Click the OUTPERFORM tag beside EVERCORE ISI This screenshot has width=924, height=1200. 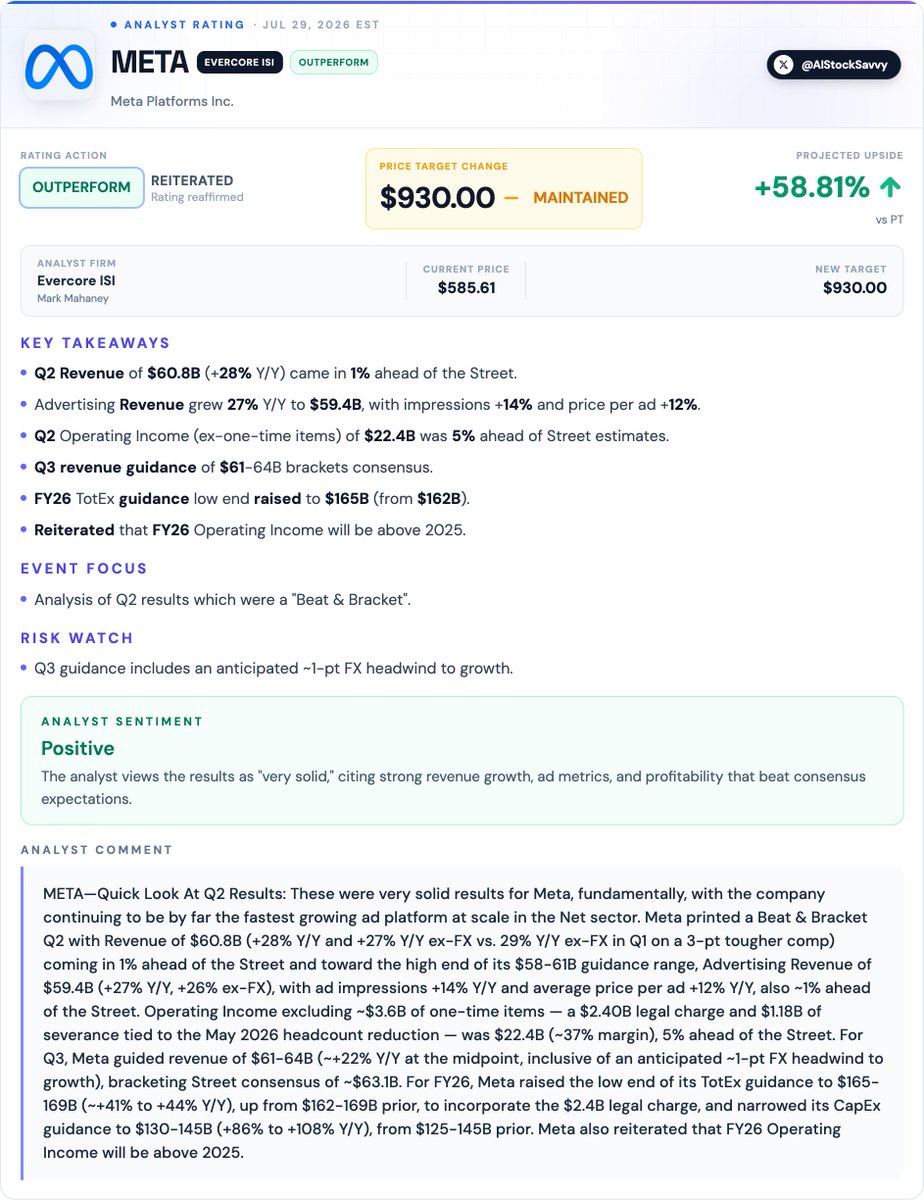tap(334, 62)
